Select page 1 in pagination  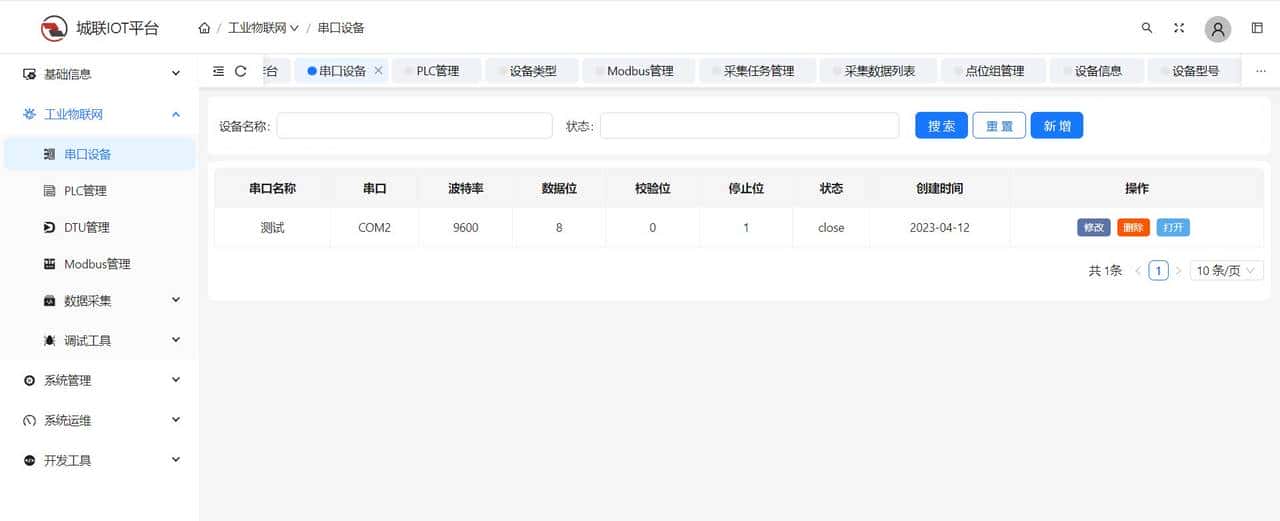click(1158, 271)
